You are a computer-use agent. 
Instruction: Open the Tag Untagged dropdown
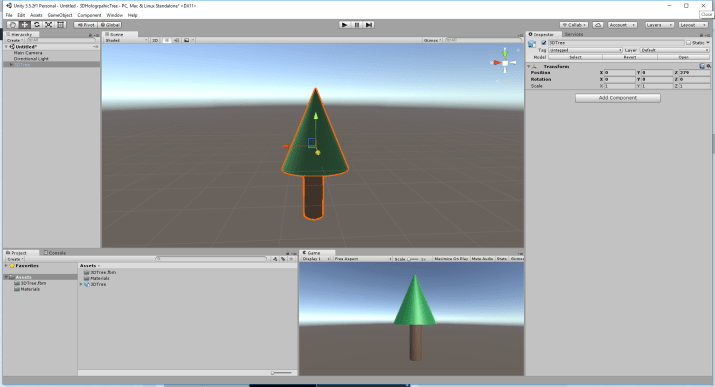coord(585,50)
